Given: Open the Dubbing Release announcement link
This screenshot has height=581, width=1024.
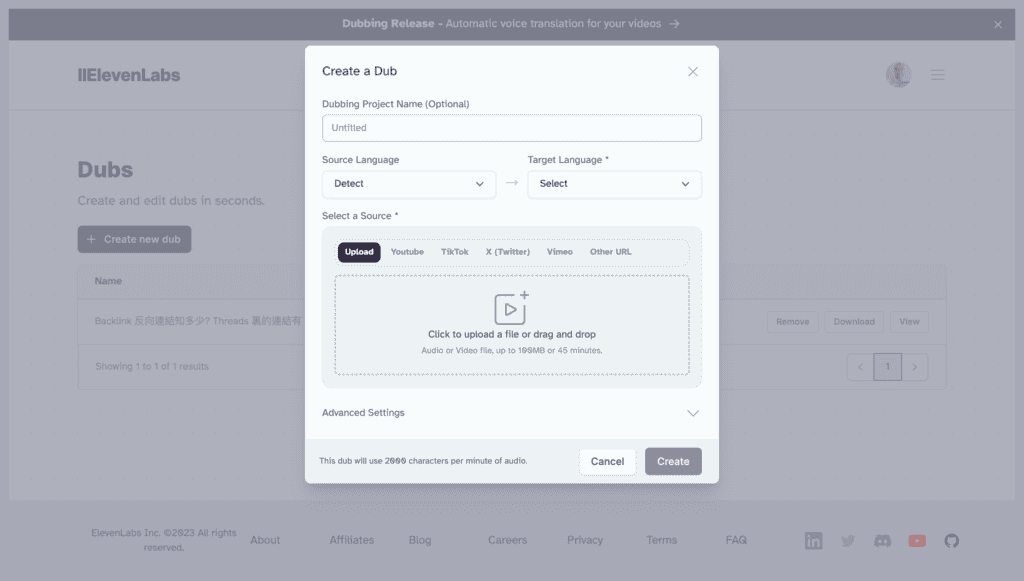Looking at the screenshot, I should tap(511, 24).
